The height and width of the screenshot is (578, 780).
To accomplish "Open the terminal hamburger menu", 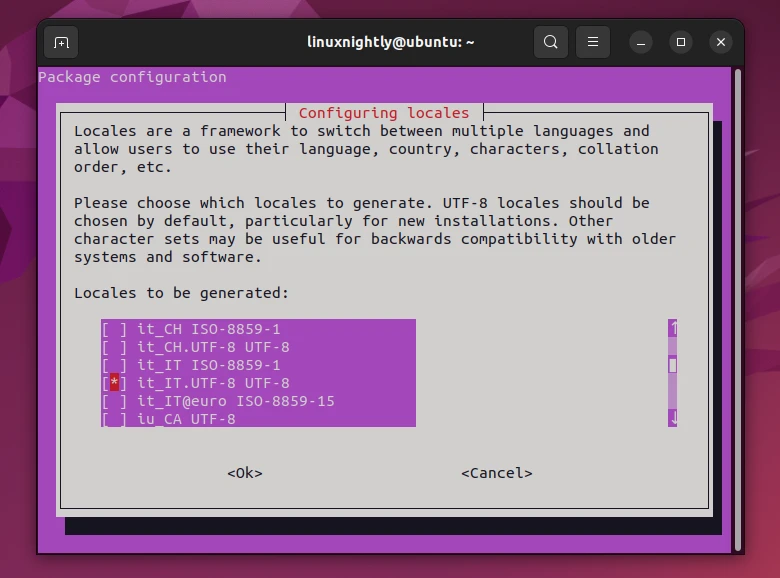I will tap(592, 42).
